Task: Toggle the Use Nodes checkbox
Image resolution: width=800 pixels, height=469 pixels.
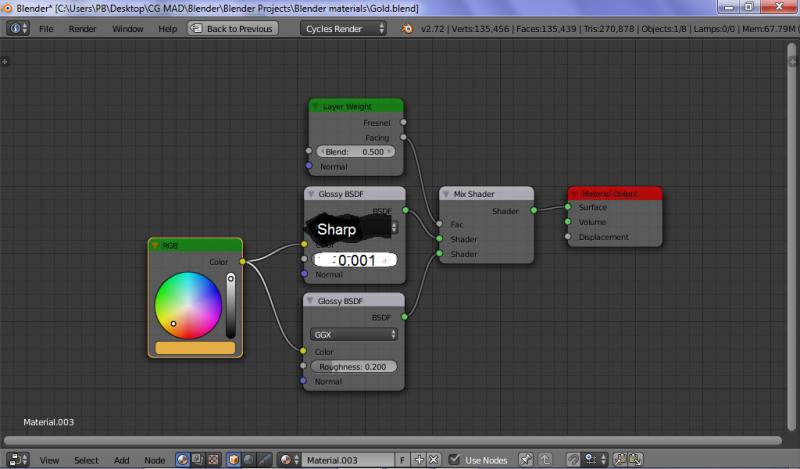Action: pos(455,460)
